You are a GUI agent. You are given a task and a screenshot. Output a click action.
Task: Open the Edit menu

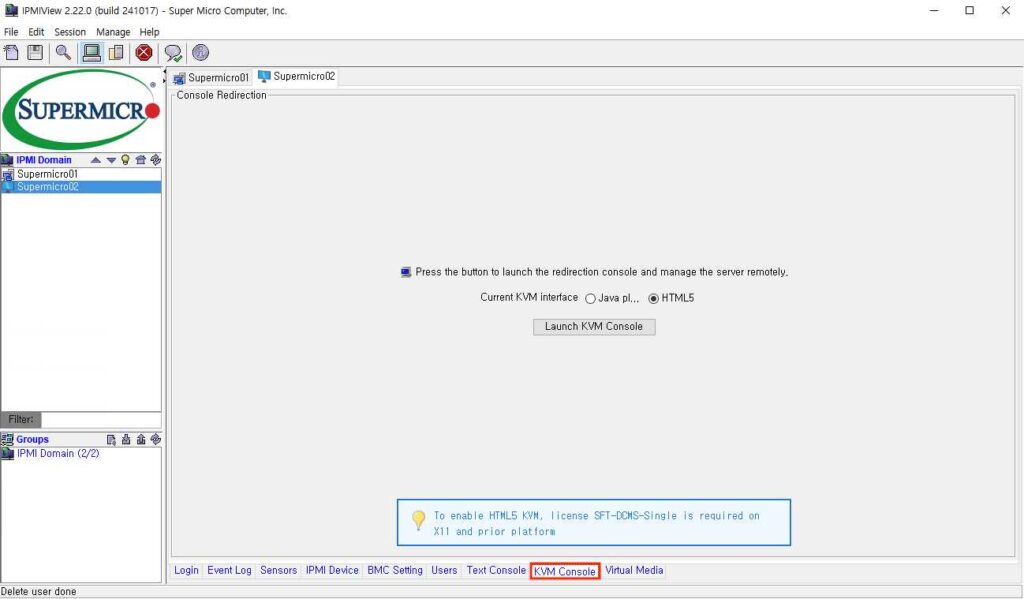pos(36,32)
